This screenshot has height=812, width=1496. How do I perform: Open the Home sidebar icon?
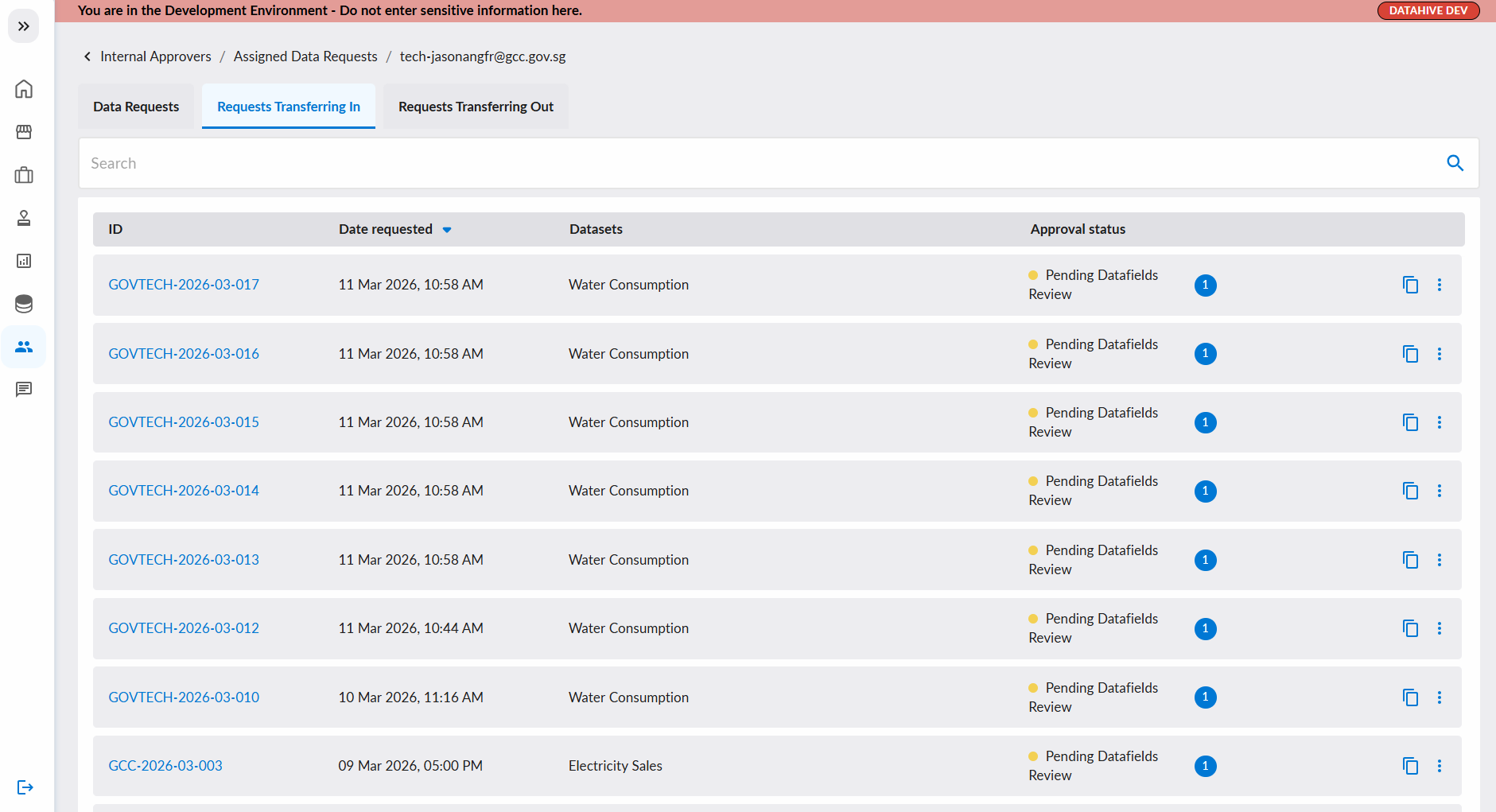(x=24, y=89)
